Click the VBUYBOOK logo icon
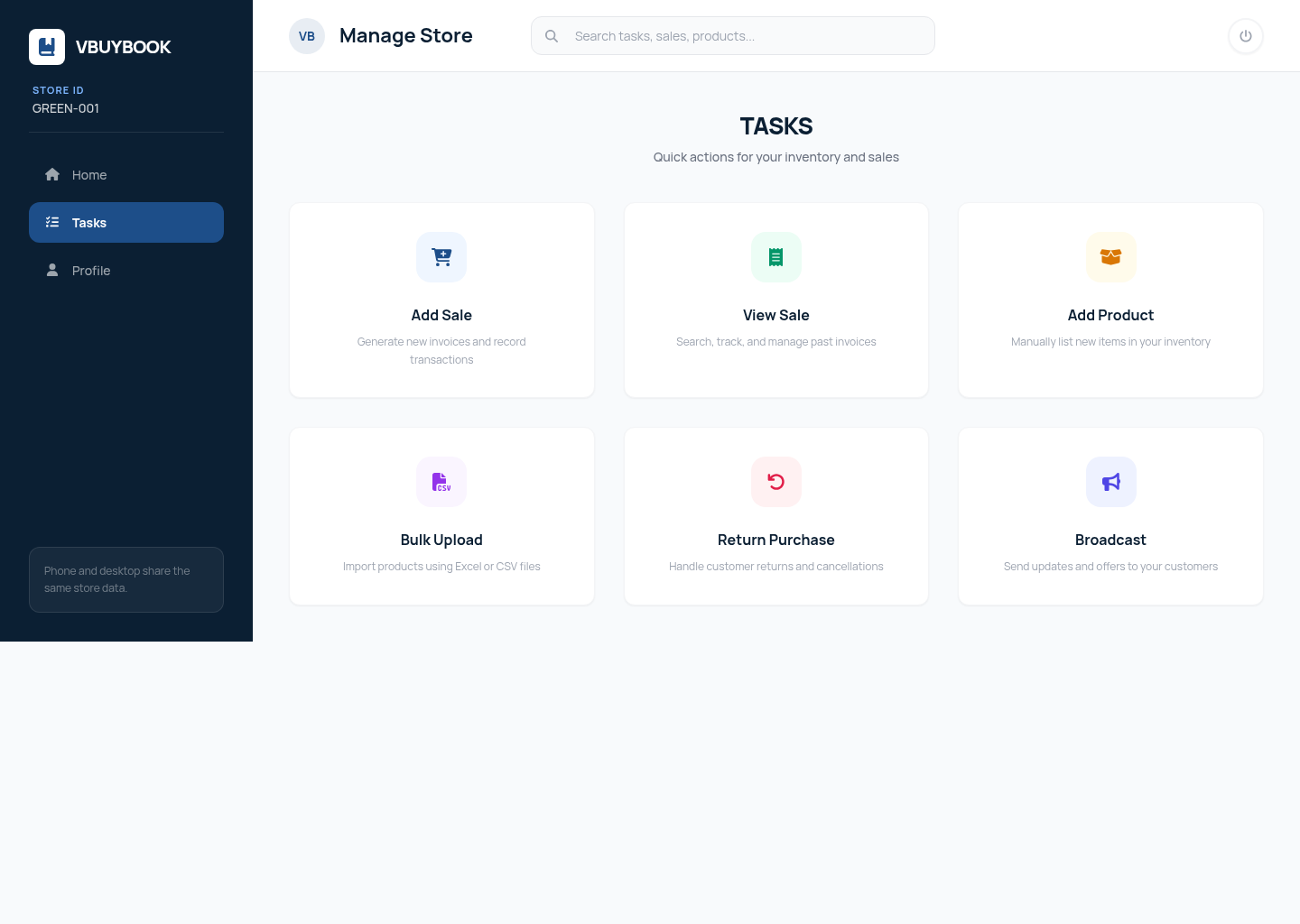Viewport: 1300px width, 924px height. (x=47, y=47)
